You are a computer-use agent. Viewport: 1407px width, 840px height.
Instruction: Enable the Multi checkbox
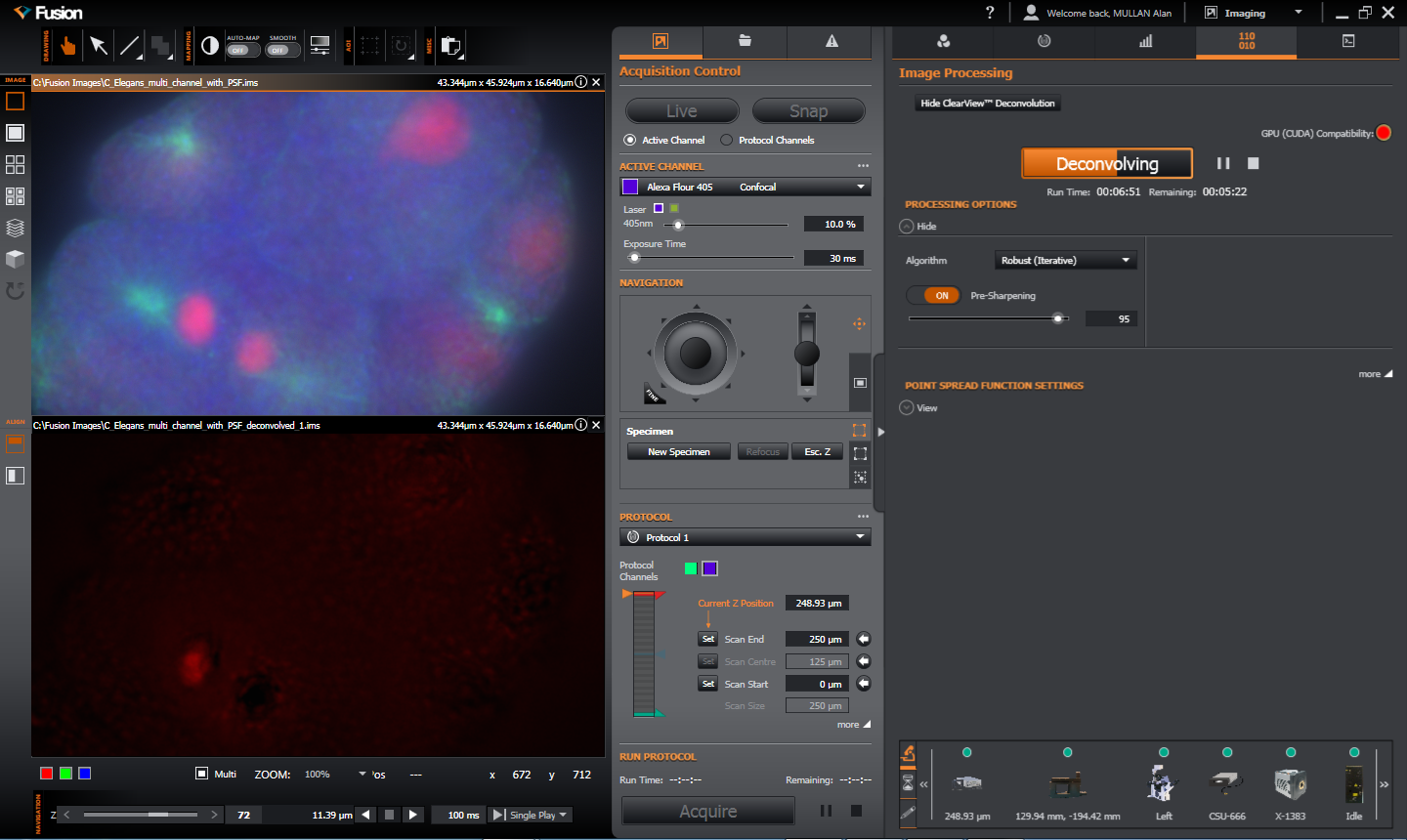pyautogui.click(x=201, y=774)
